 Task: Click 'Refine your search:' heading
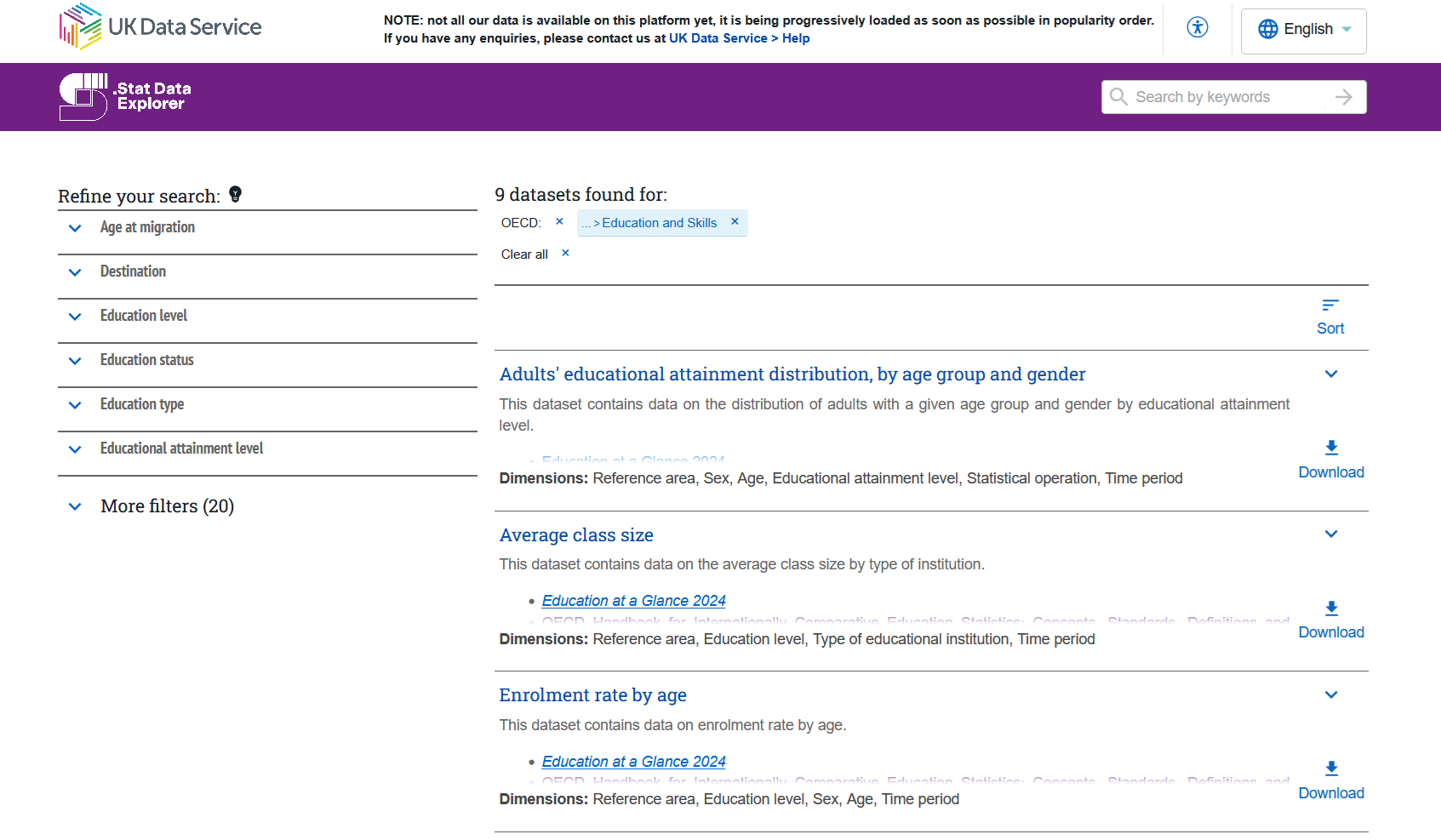point(139,197)
